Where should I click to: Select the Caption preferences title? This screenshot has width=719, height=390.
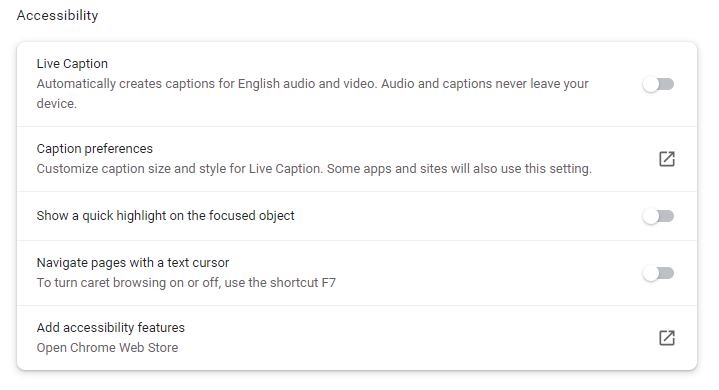tap(94, 149)
